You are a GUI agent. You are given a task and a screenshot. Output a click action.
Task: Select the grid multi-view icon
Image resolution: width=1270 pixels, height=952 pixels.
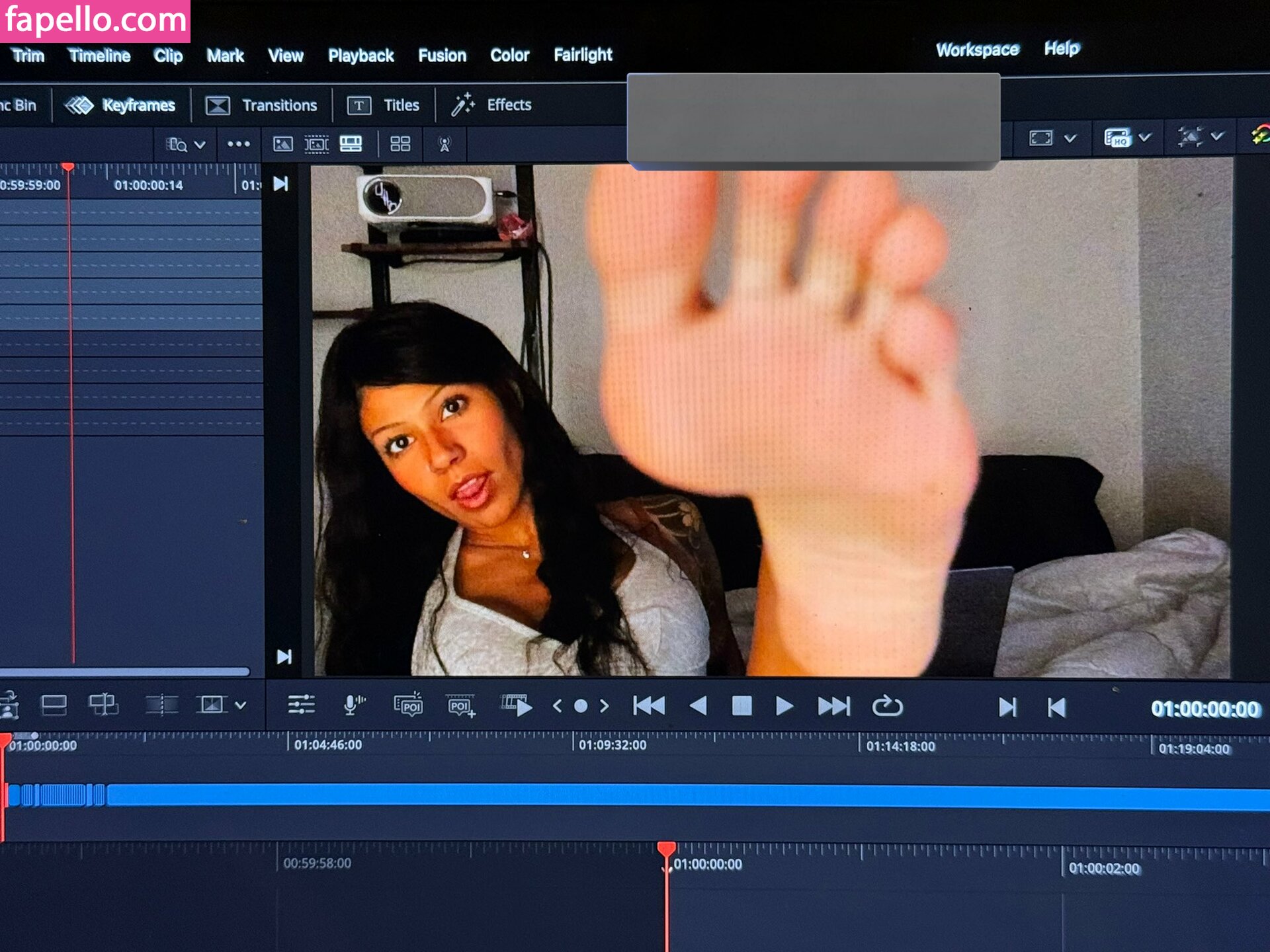[x=400, y=144]
